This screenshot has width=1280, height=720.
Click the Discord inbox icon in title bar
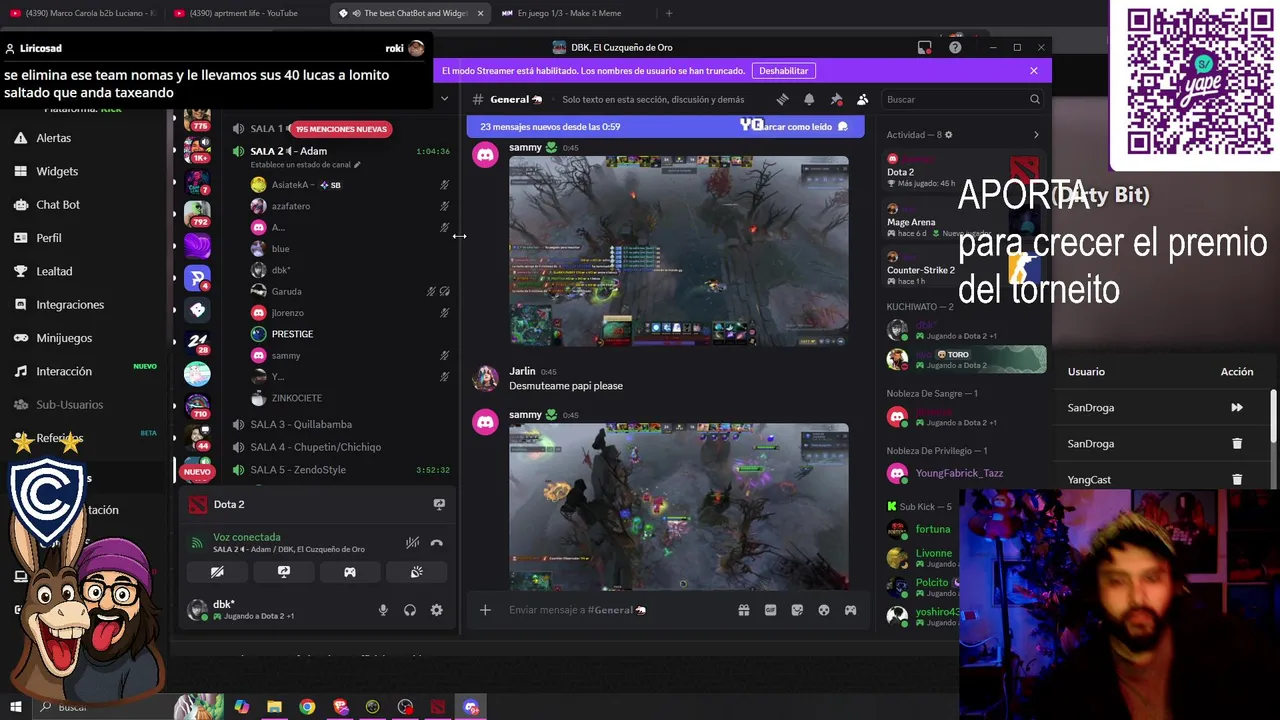pyautogui.click(x=925, y=47)
